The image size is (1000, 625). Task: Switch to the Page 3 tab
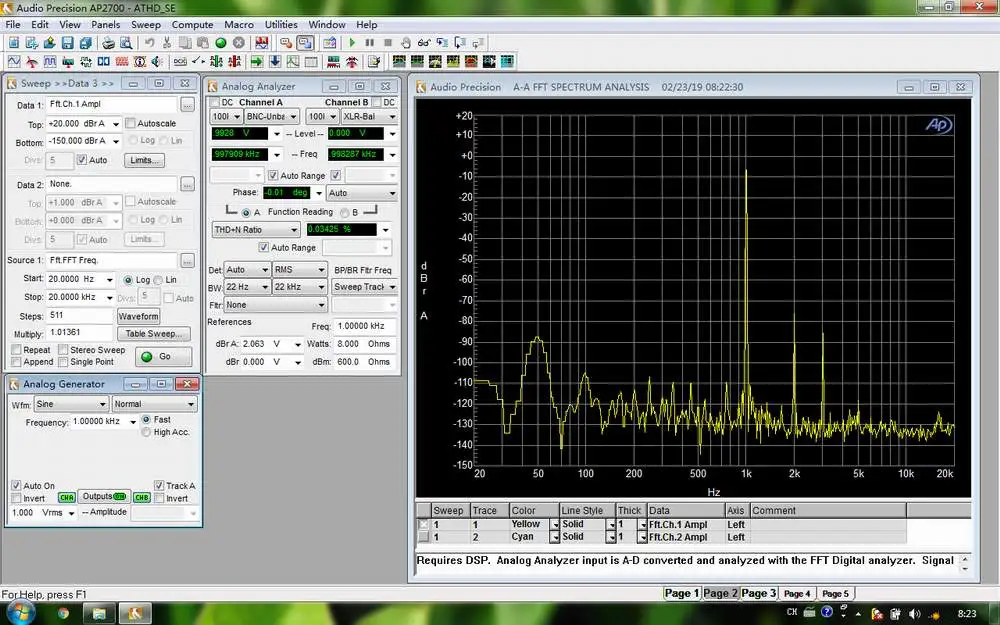click(758, 593)
